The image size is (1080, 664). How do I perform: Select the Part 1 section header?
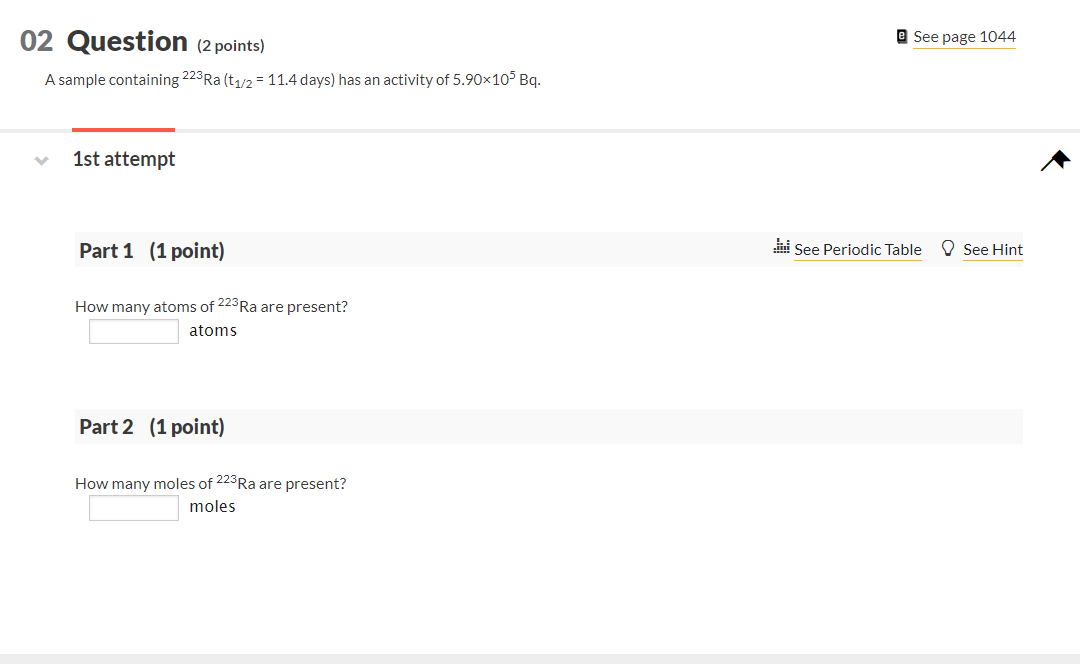[x=106, y=250]
